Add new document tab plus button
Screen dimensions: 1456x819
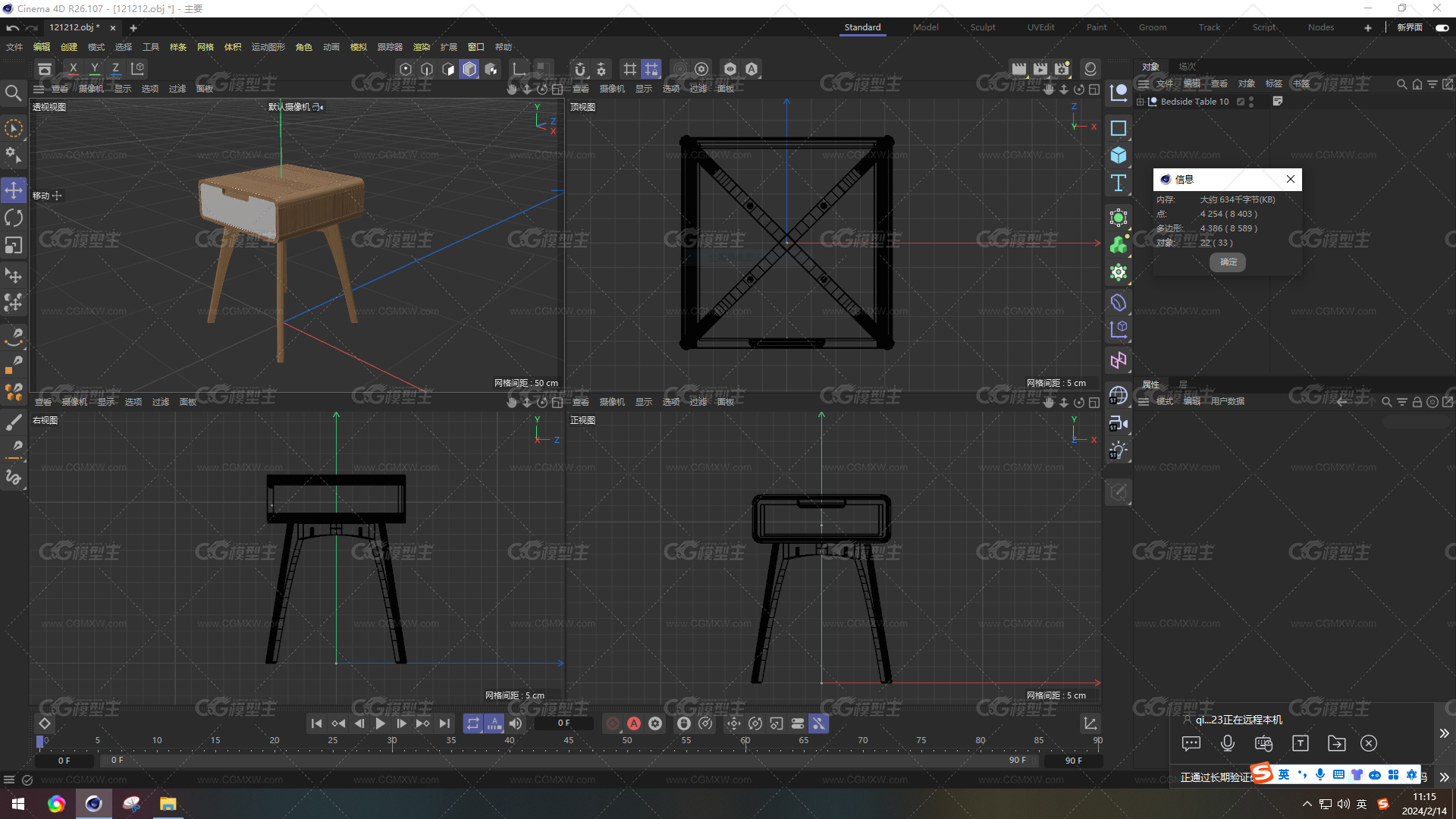133,28
